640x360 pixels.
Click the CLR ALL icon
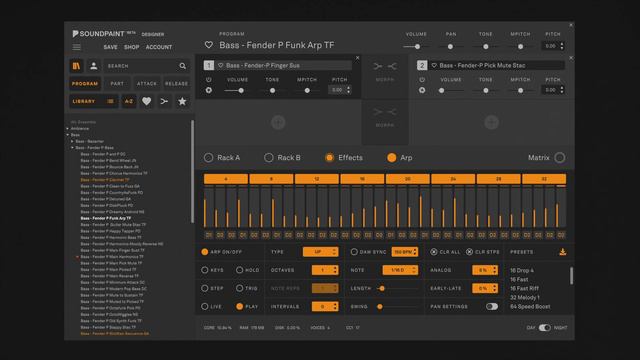coord(434,252)
